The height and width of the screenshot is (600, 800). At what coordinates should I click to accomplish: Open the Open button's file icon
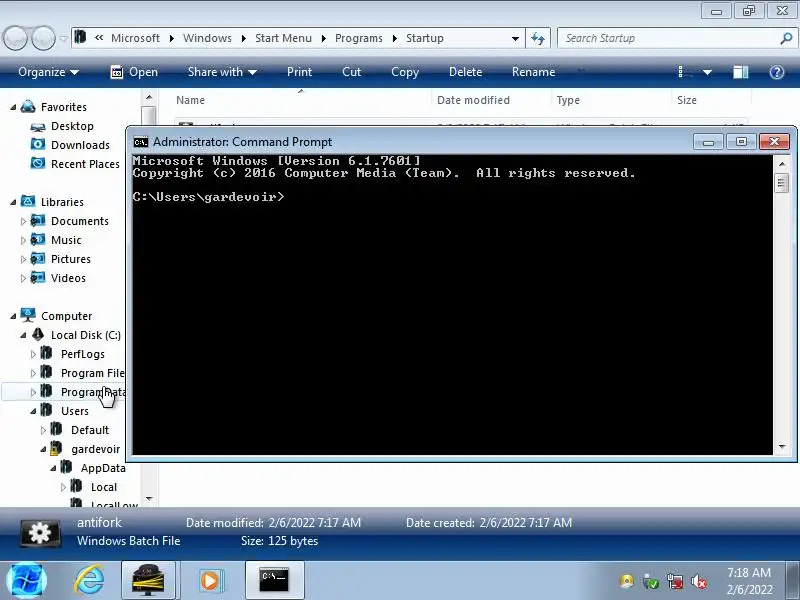coord(116,72)
